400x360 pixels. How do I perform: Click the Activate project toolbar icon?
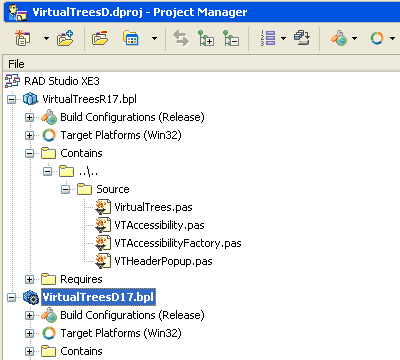(x=23, y=38)
